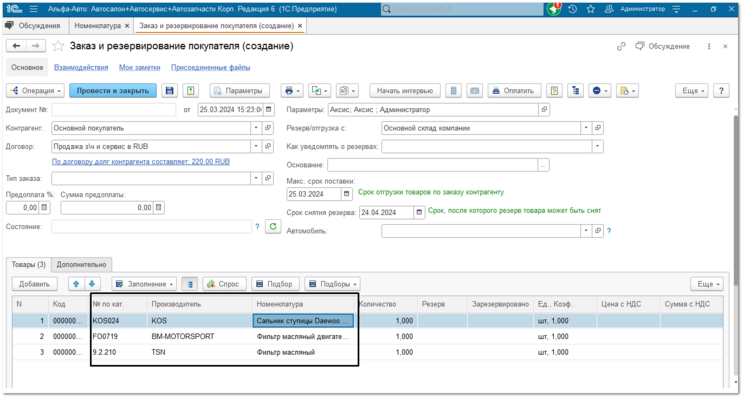Expand the Контрагент dropdown
This screenshot has width=743, height=398.
256,128
